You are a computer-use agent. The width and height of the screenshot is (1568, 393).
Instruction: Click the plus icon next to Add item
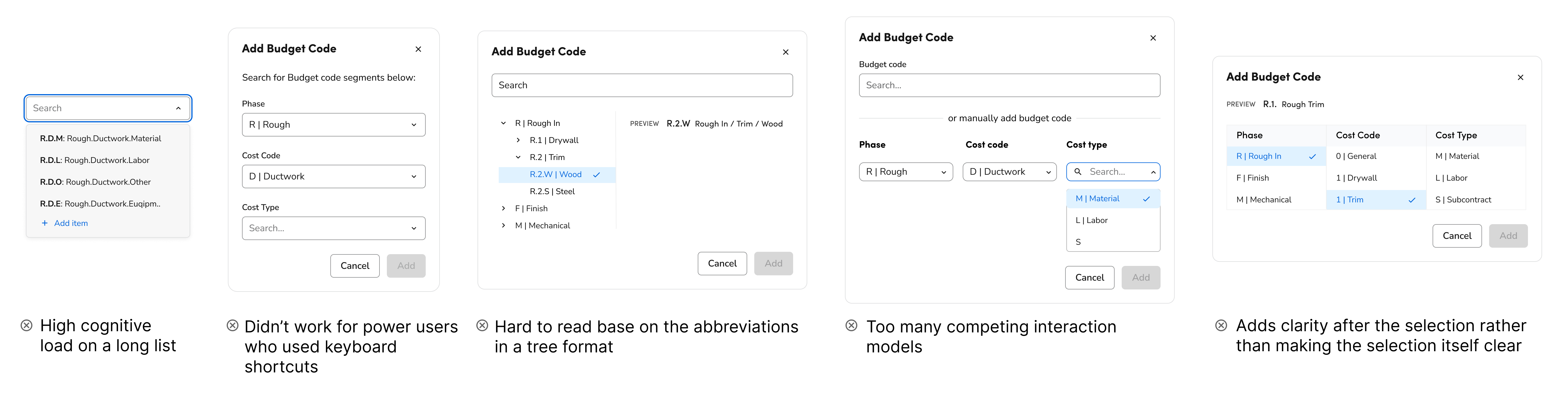(44, 223)
